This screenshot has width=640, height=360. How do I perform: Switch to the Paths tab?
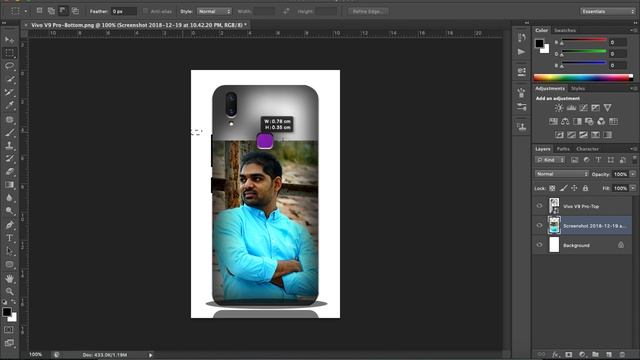point(563,149)
